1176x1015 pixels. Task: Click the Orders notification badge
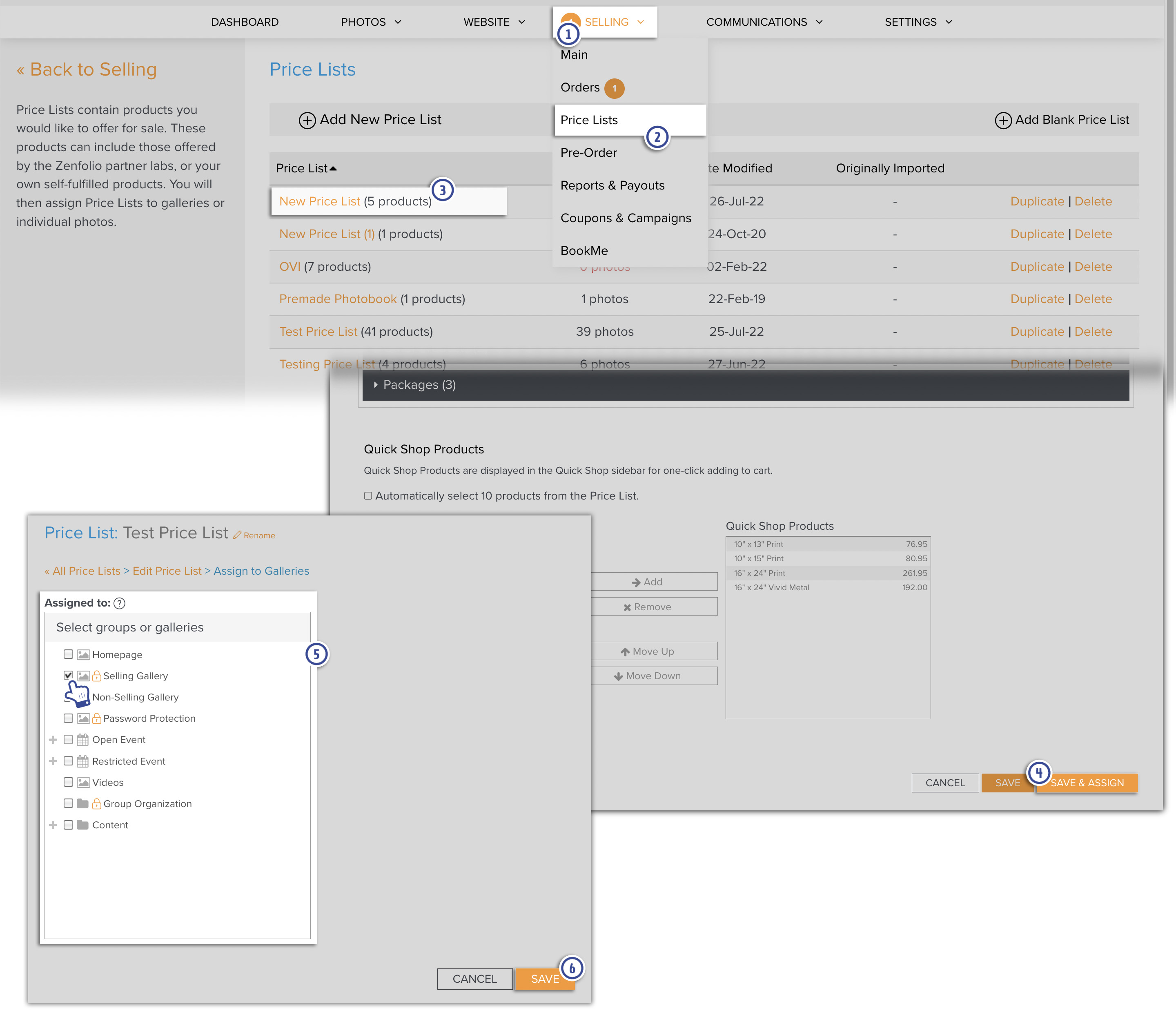614,88
